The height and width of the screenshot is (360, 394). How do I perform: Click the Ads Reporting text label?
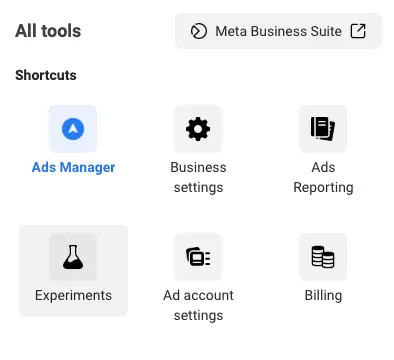pyautogui.click(x=323, y=177)
